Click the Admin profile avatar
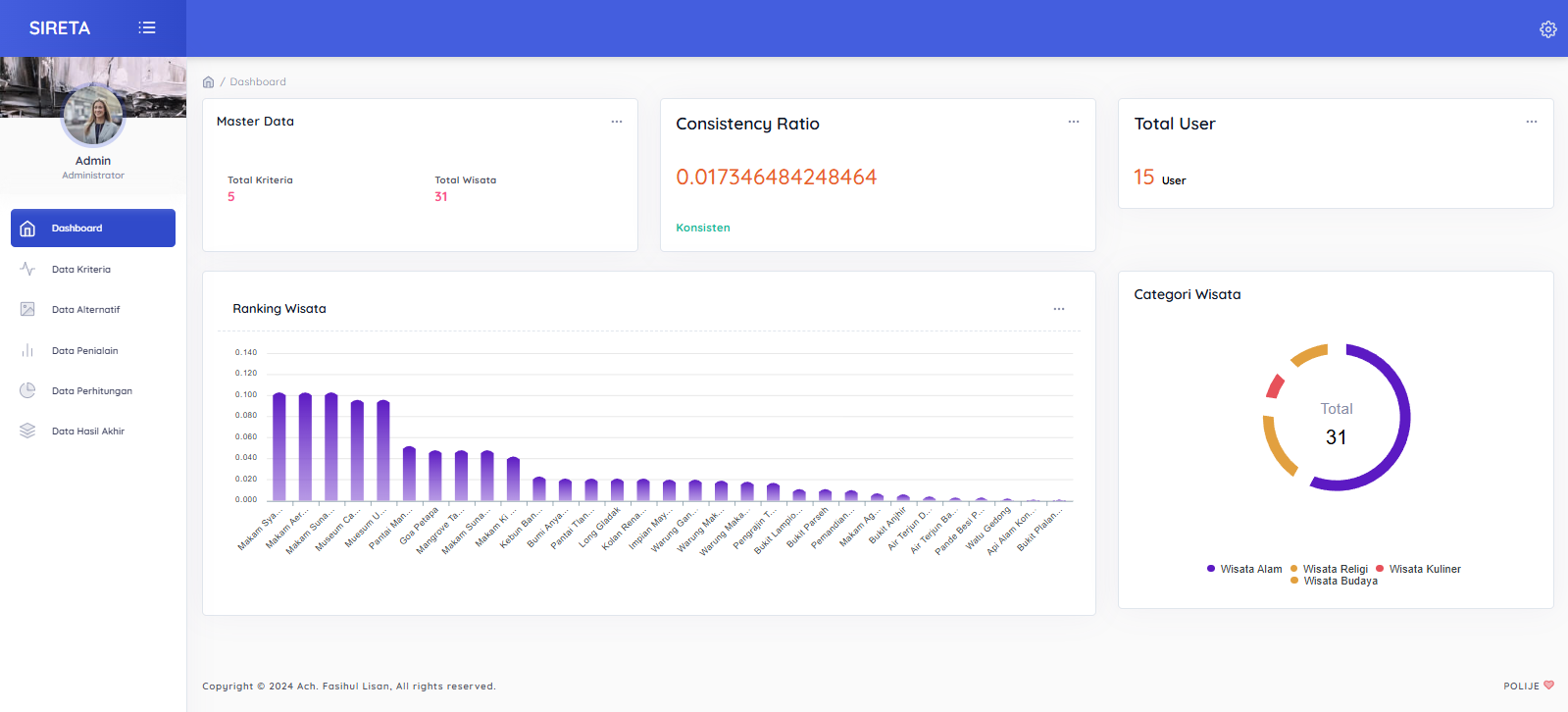Screen dimensions: 1568x712 point(93,116)
